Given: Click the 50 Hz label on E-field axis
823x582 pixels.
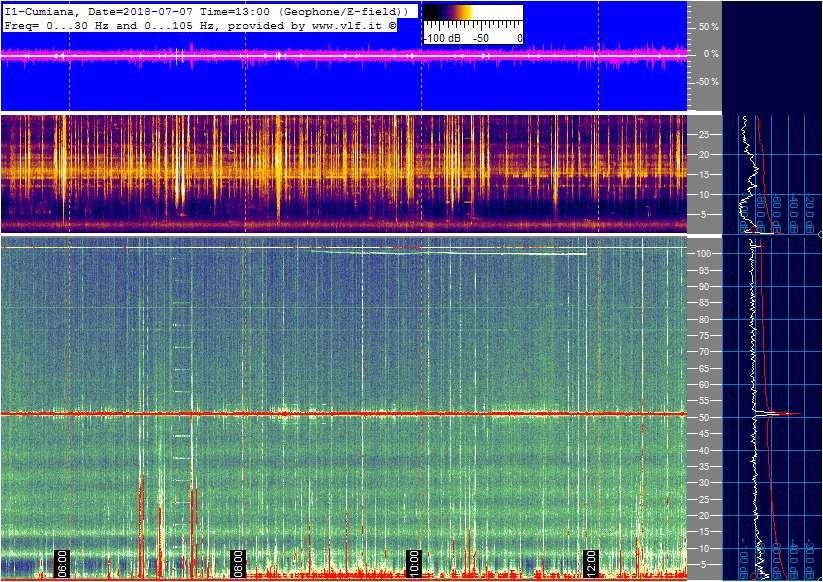Looking at the screenshot, I should 703,418.
